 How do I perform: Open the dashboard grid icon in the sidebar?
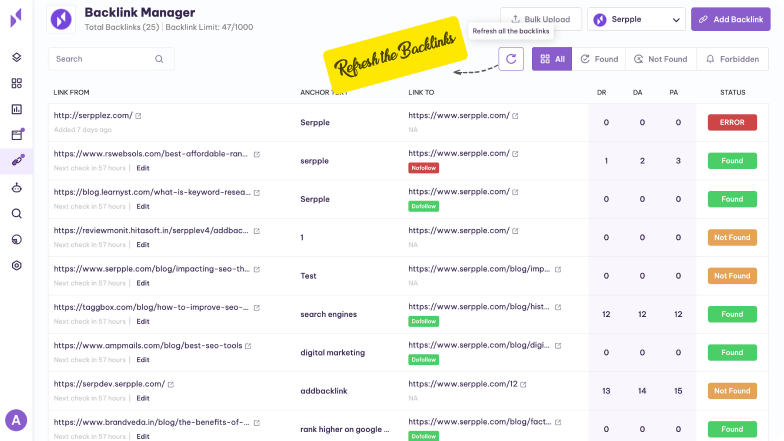pos(16,83)
